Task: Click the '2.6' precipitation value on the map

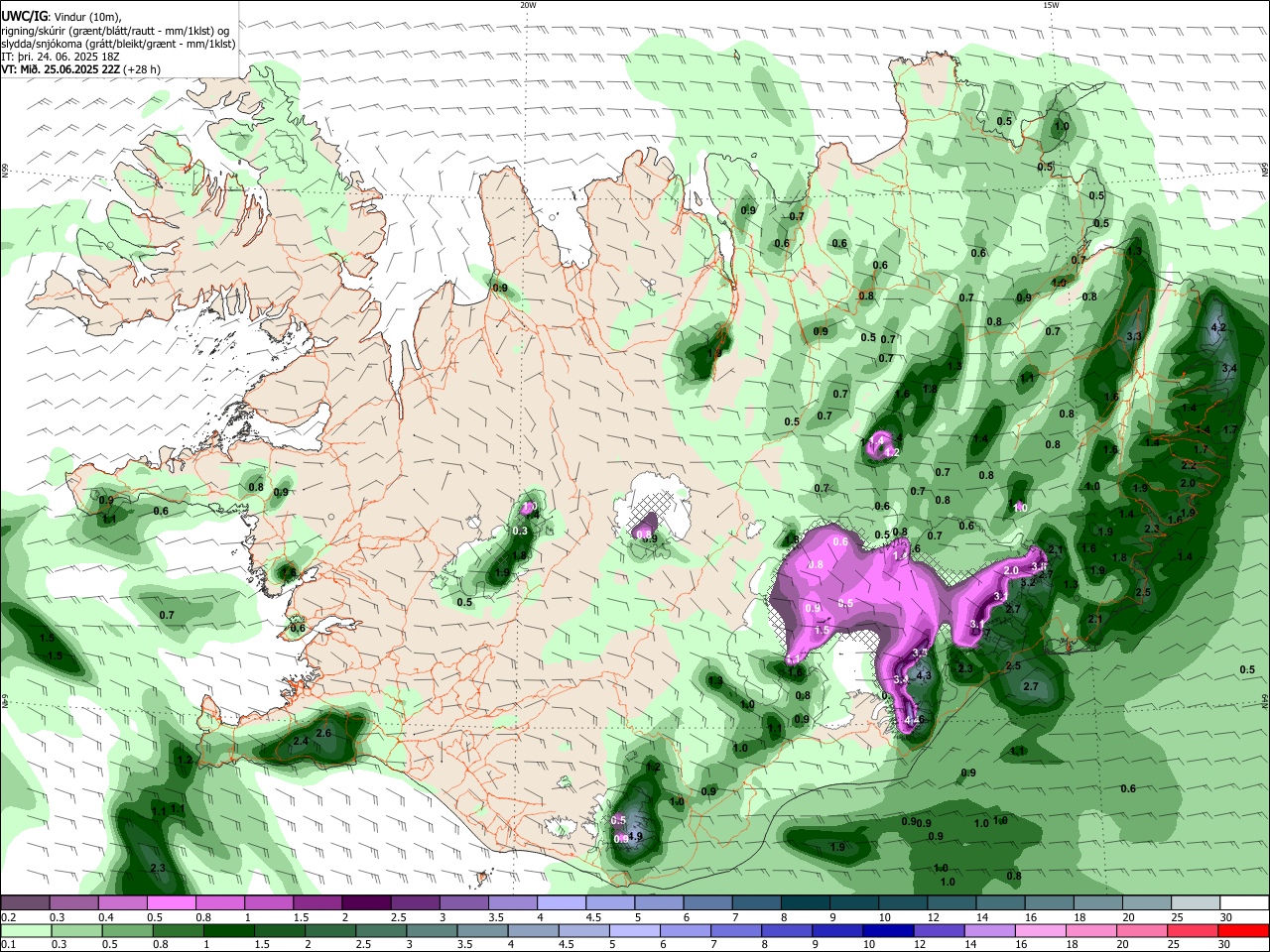Action: pos(323,733)
